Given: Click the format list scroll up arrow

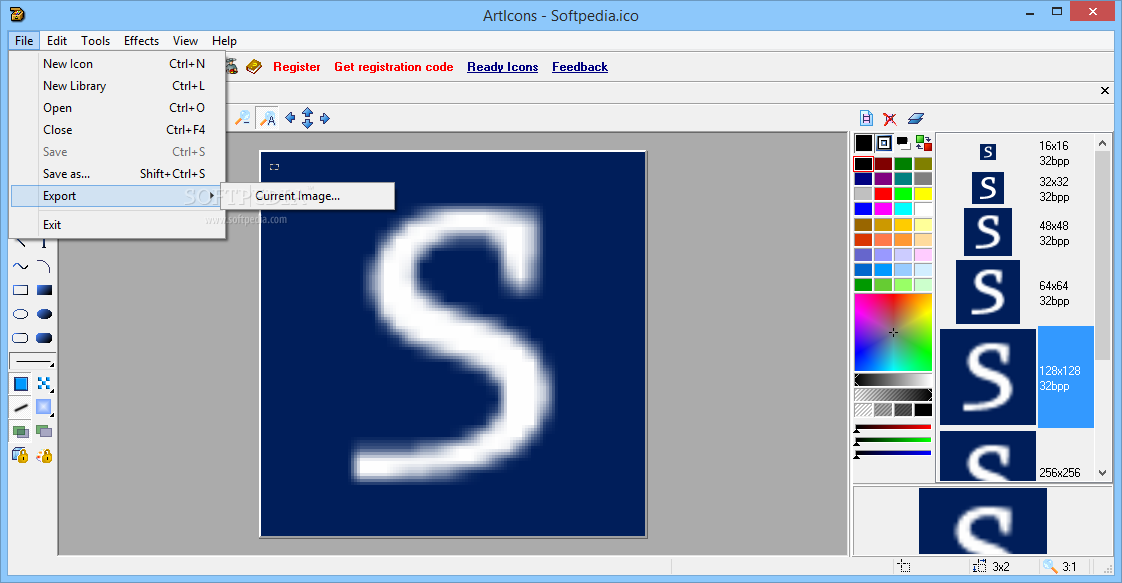Looking at the screenshot, I should (x=1103, y=143).
